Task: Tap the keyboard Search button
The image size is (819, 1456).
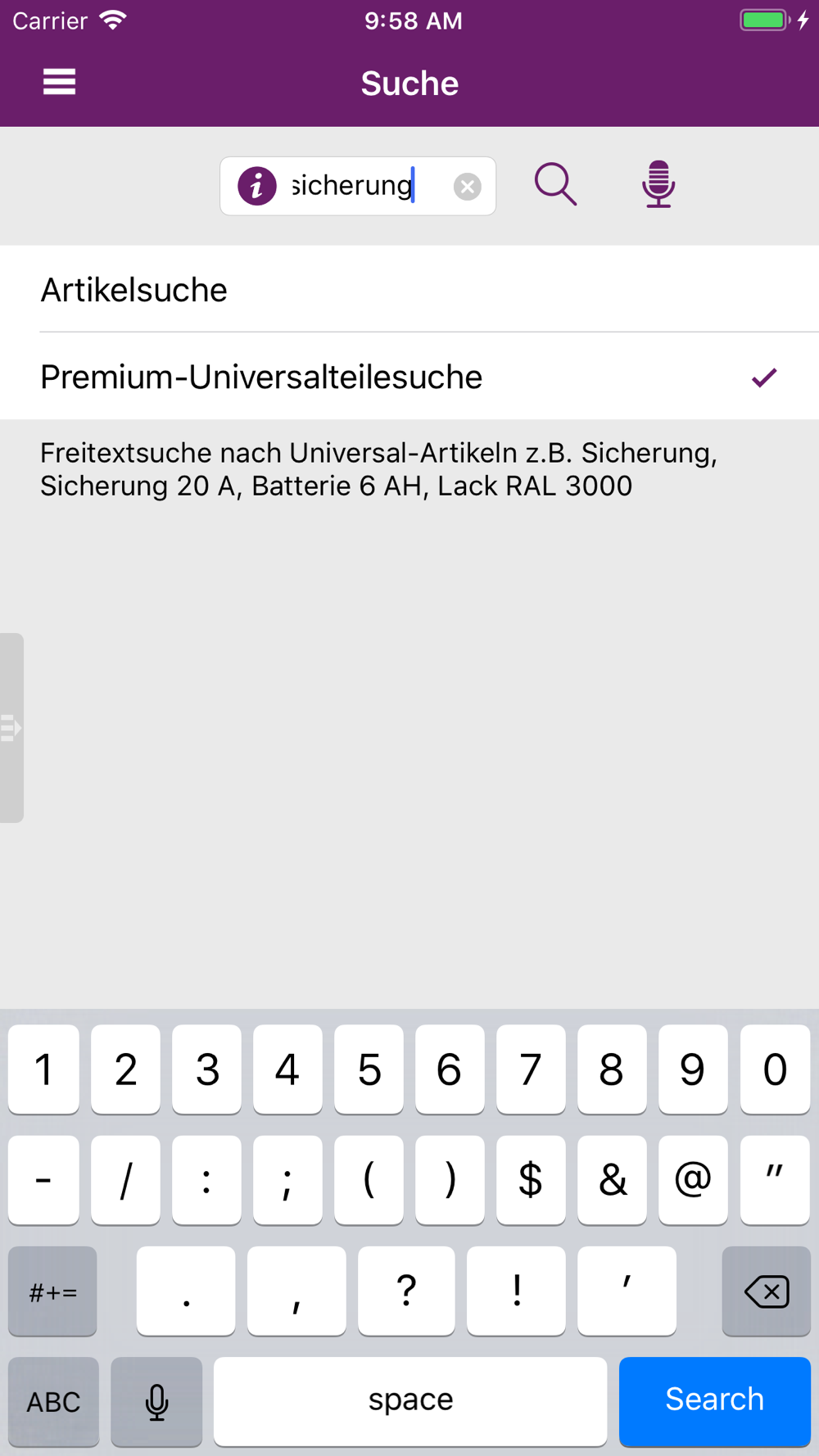Action: (714, 1400)
